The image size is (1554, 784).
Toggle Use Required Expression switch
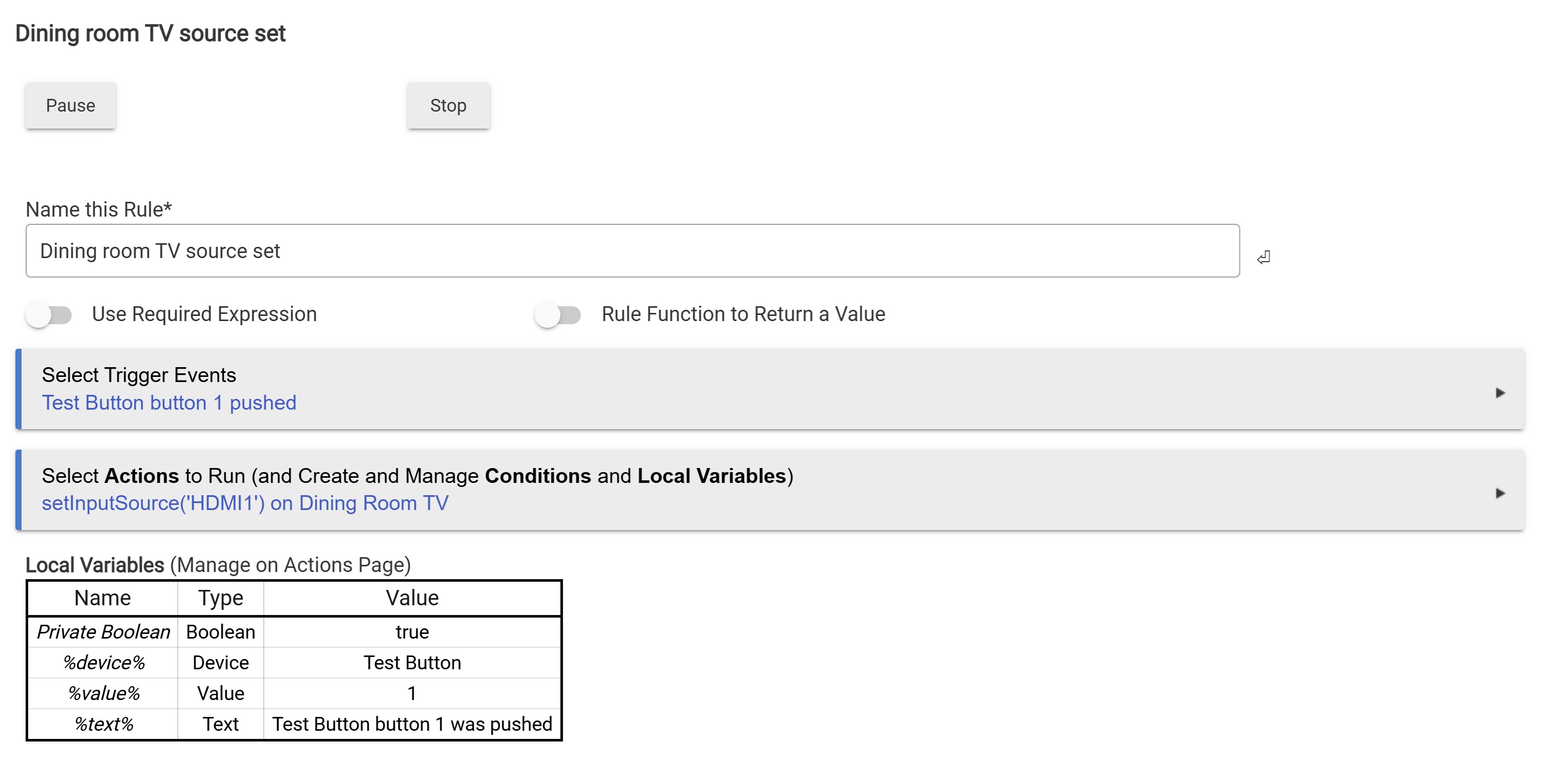coord(50,314)
